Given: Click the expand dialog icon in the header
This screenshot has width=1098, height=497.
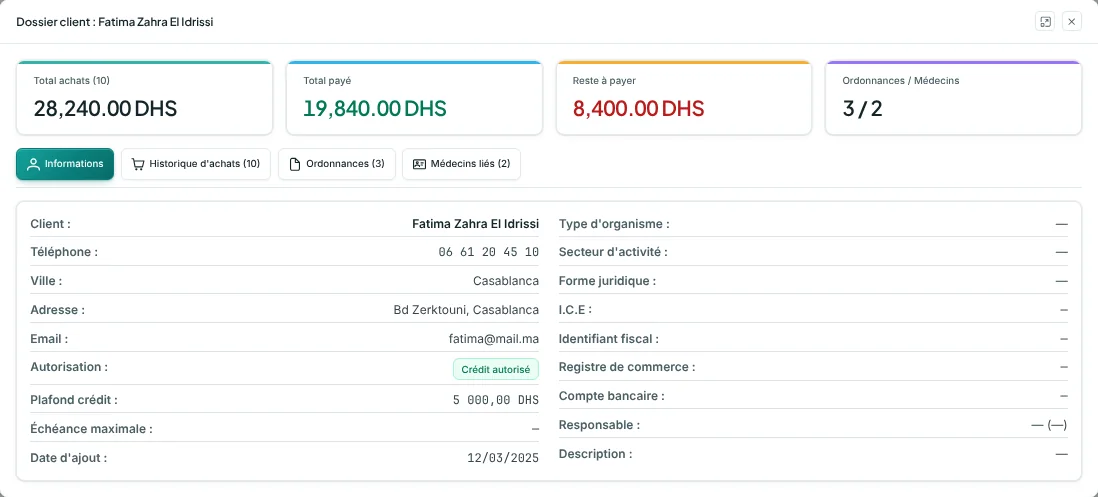Looking at the screenshot, I should point(1045,22).
